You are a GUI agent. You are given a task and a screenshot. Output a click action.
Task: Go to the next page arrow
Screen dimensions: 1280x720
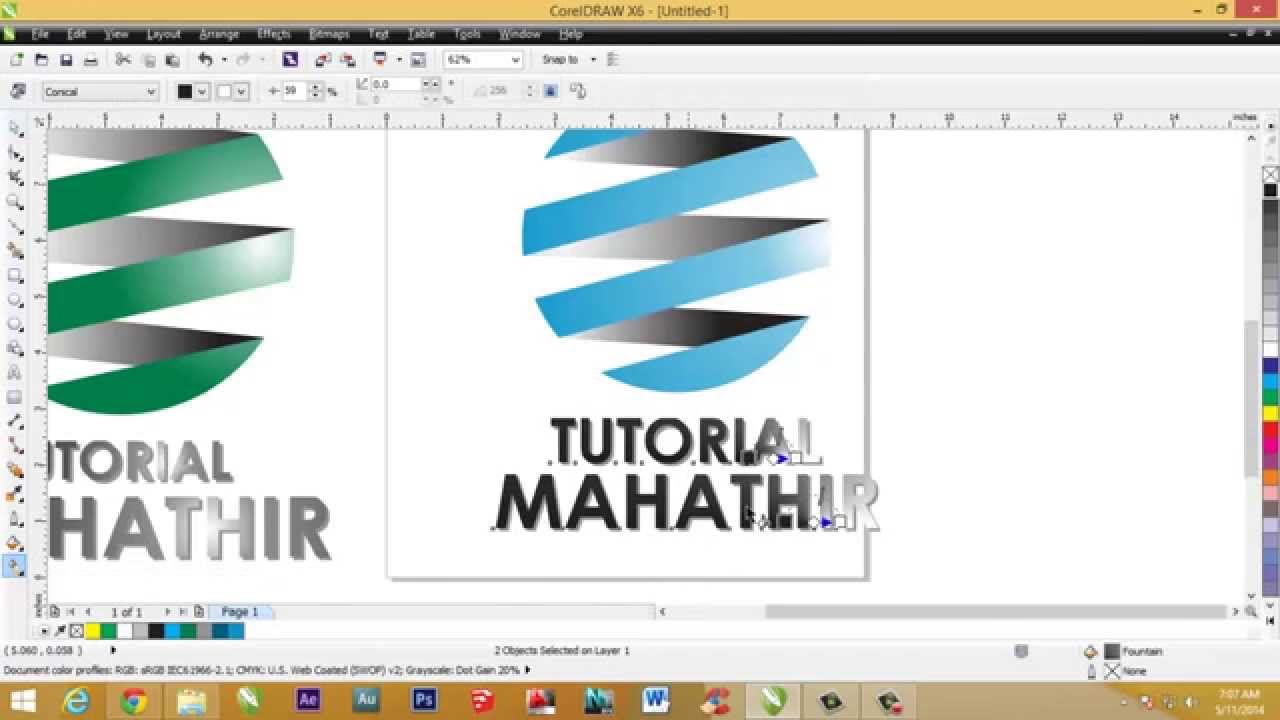pos(167,611)
